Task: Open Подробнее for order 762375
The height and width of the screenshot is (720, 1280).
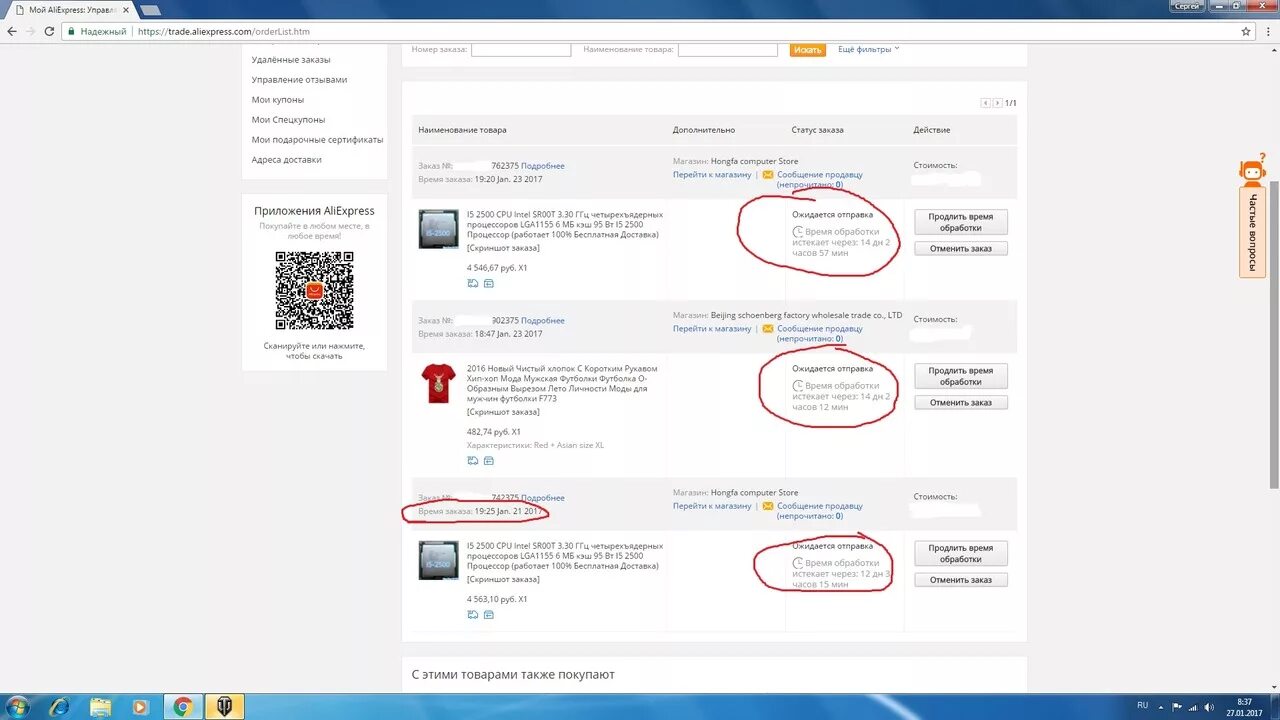Action: point(543,166)
